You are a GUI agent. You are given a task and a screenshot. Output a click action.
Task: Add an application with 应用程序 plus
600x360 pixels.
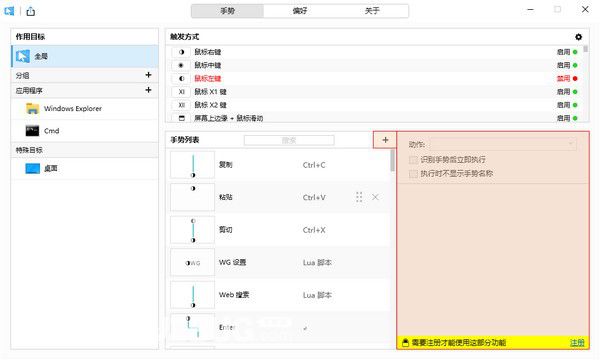148,90
